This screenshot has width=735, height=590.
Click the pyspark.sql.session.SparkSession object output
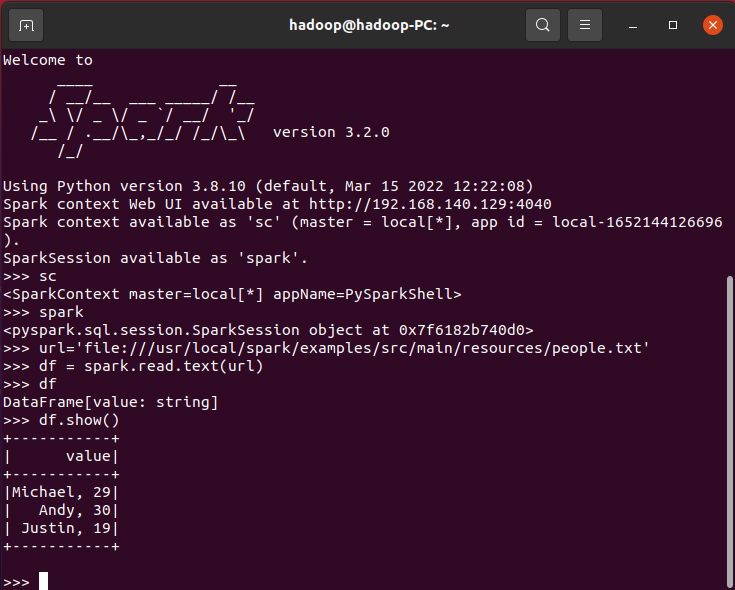(x=268, y=330)
